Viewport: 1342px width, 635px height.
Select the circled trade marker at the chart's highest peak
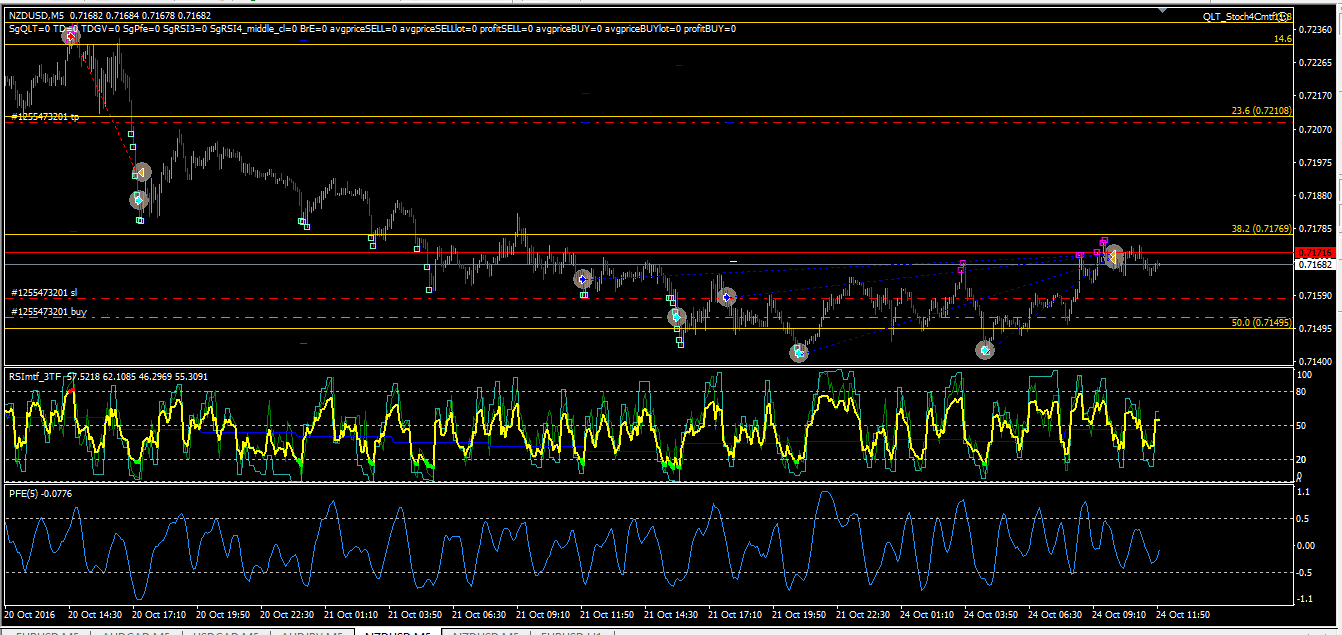71,36
